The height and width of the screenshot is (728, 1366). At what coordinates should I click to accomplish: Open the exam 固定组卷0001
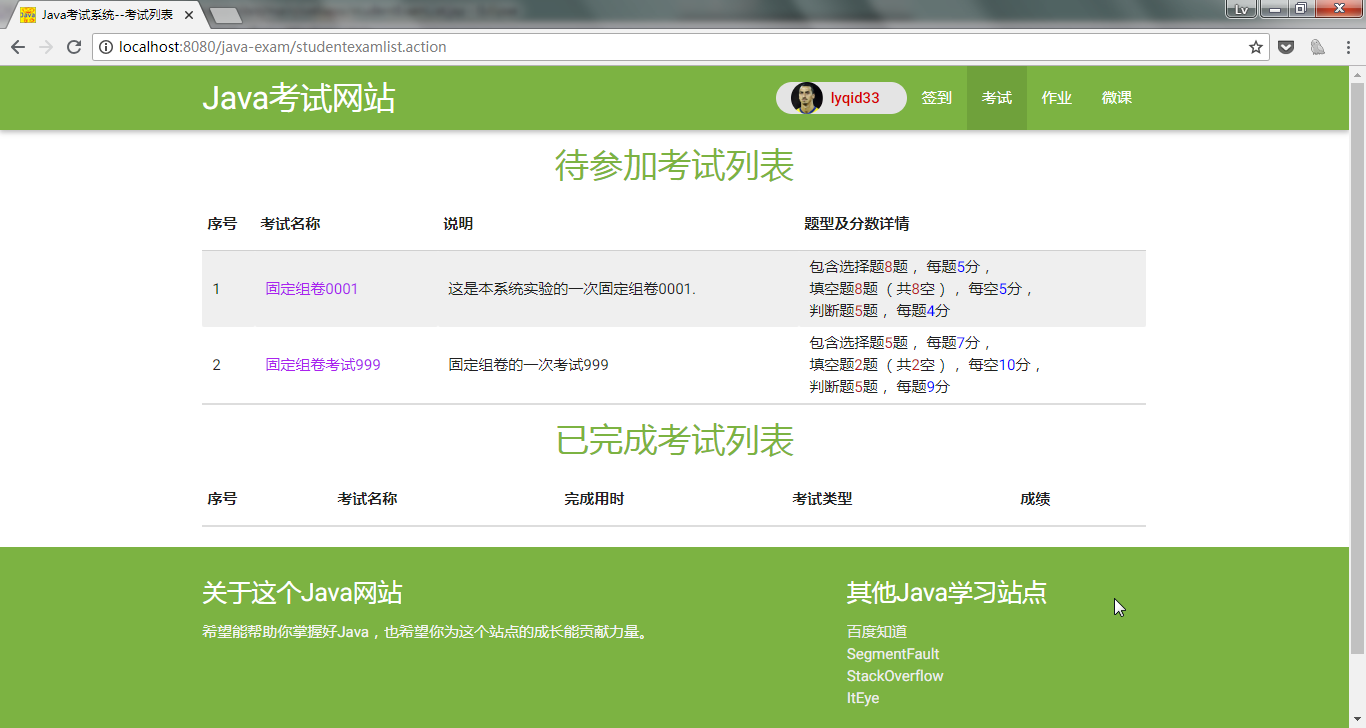[312, 289]
